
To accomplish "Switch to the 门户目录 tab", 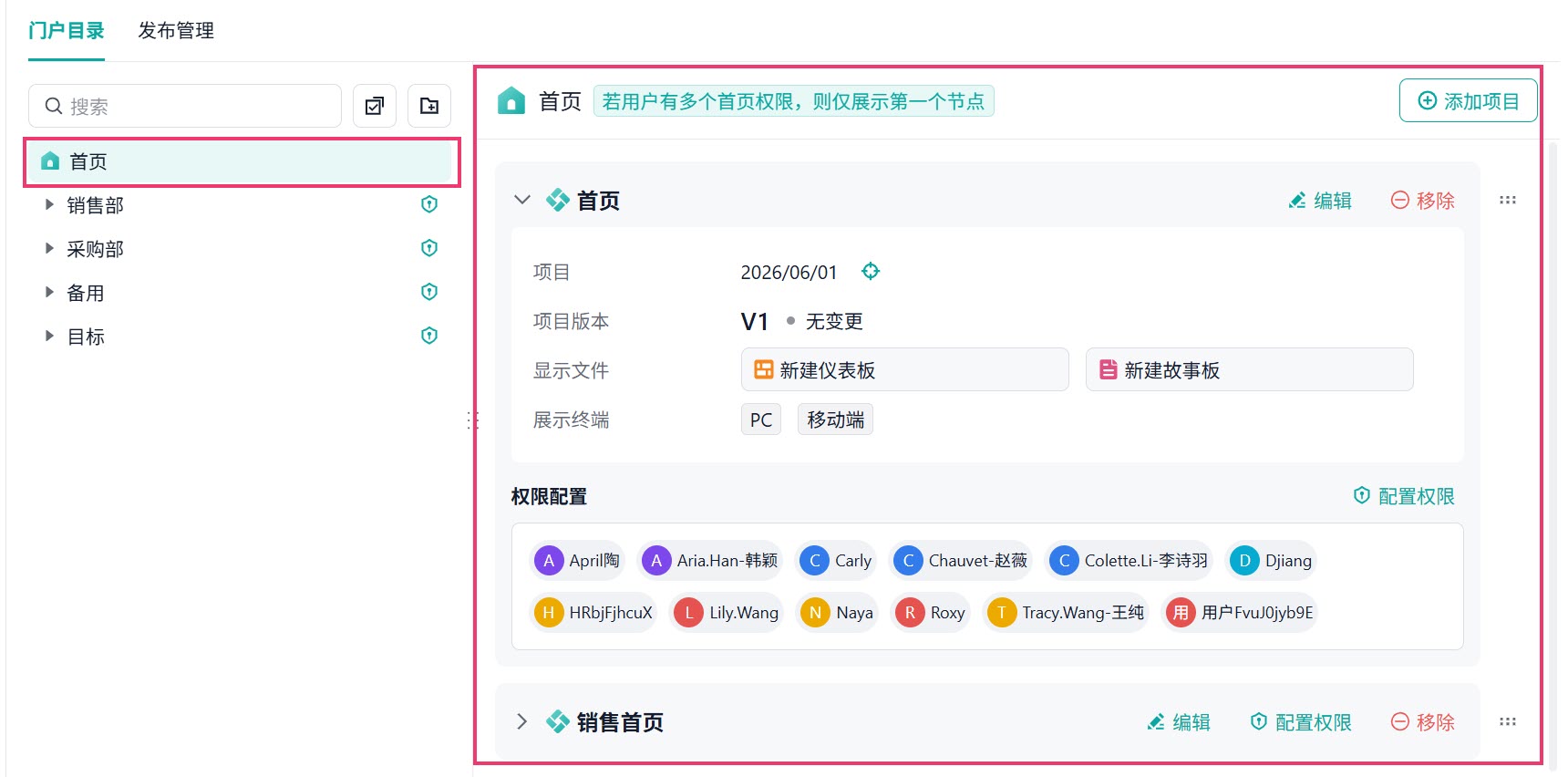I will (67, 30).
